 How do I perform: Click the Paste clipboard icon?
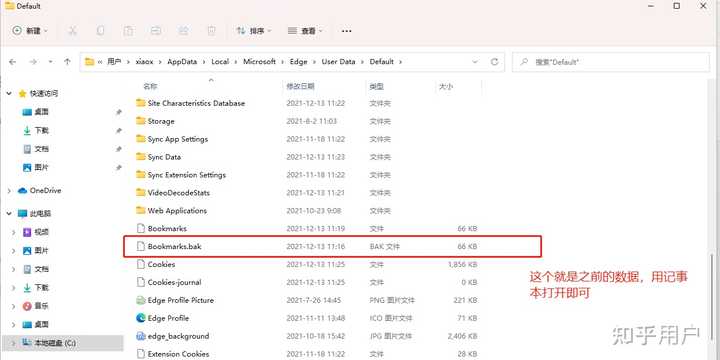coord(128,31)
